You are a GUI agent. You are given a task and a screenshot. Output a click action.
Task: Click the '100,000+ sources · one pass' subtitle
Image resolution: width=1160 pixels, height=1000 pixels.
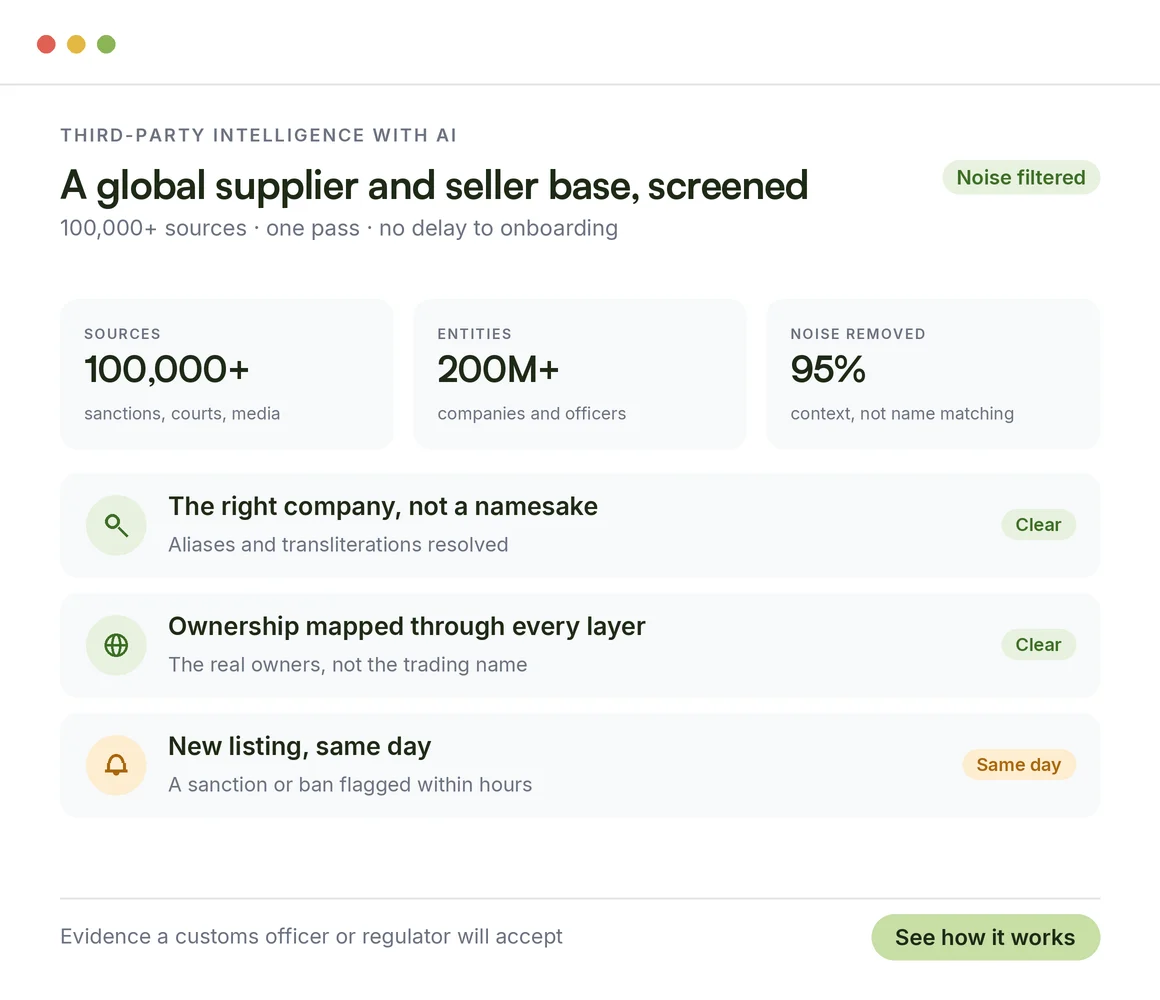[339, 229]
